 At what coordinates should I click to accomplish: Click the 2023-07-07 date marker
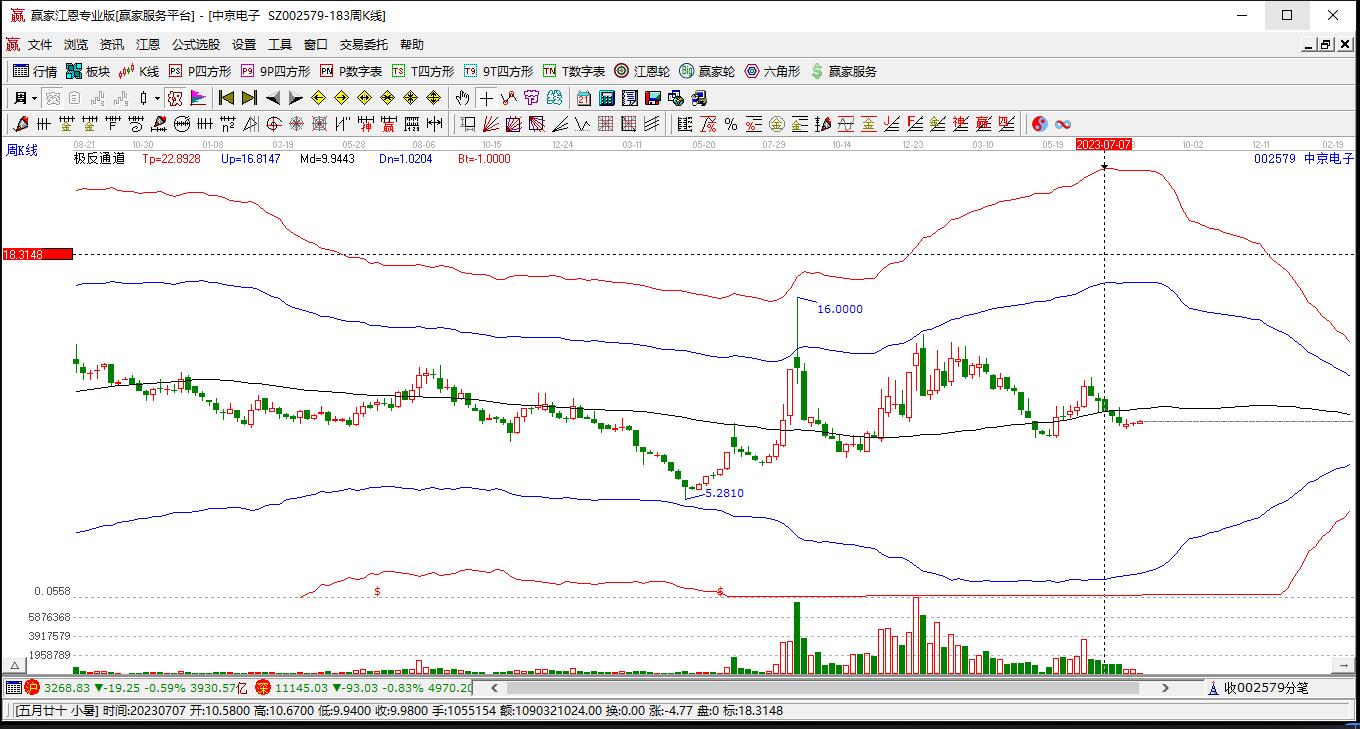click(1104, 144)
